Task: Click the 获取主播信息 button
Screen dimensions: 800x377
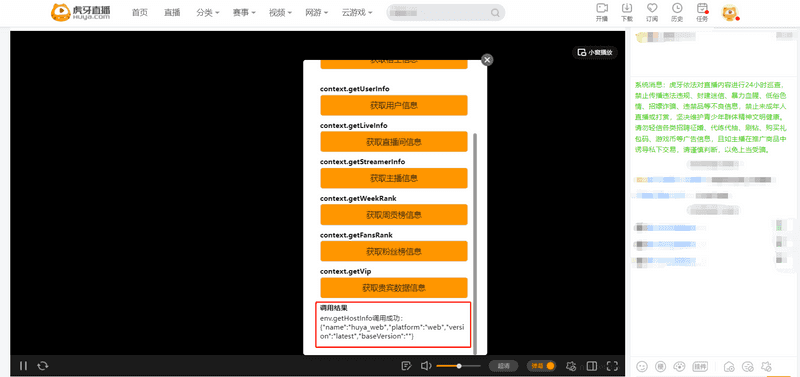Action: (394, 179)
